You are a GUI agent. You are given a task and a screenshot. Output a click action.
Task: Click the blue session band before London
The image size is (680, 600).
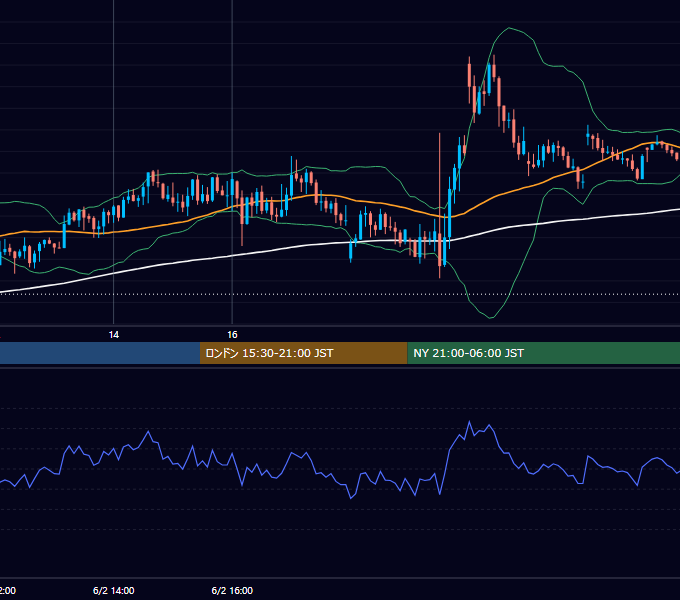point(100,353)
